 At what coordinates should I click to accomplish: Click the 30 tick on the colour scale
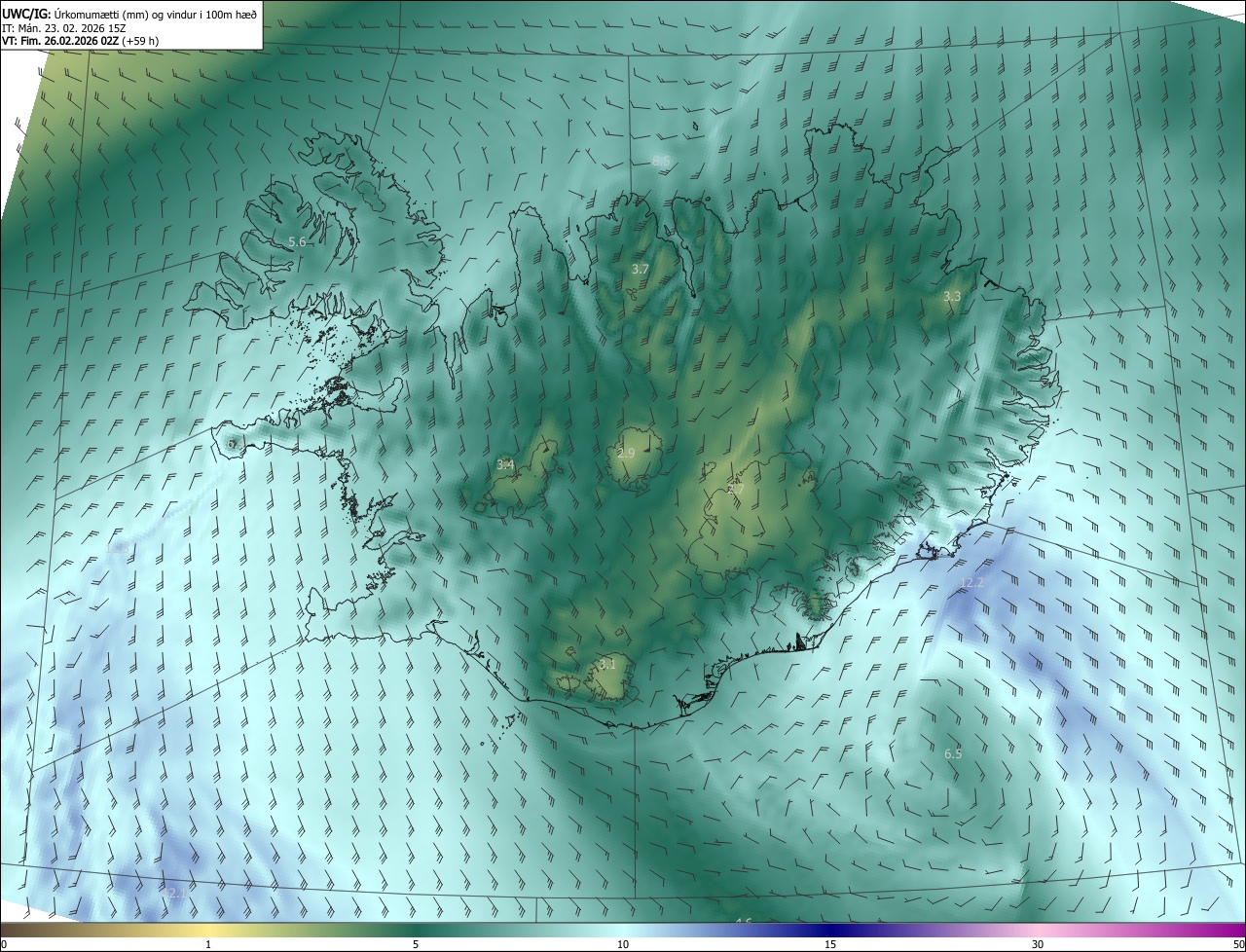pos(1038,944)
